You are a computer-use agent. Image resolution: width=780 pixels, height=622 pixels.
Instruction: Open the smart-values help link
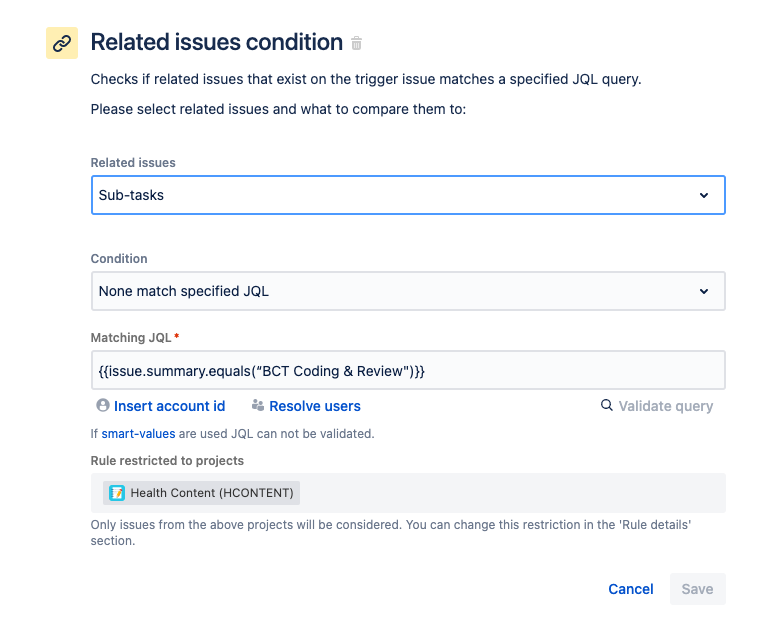click(138, 434)
